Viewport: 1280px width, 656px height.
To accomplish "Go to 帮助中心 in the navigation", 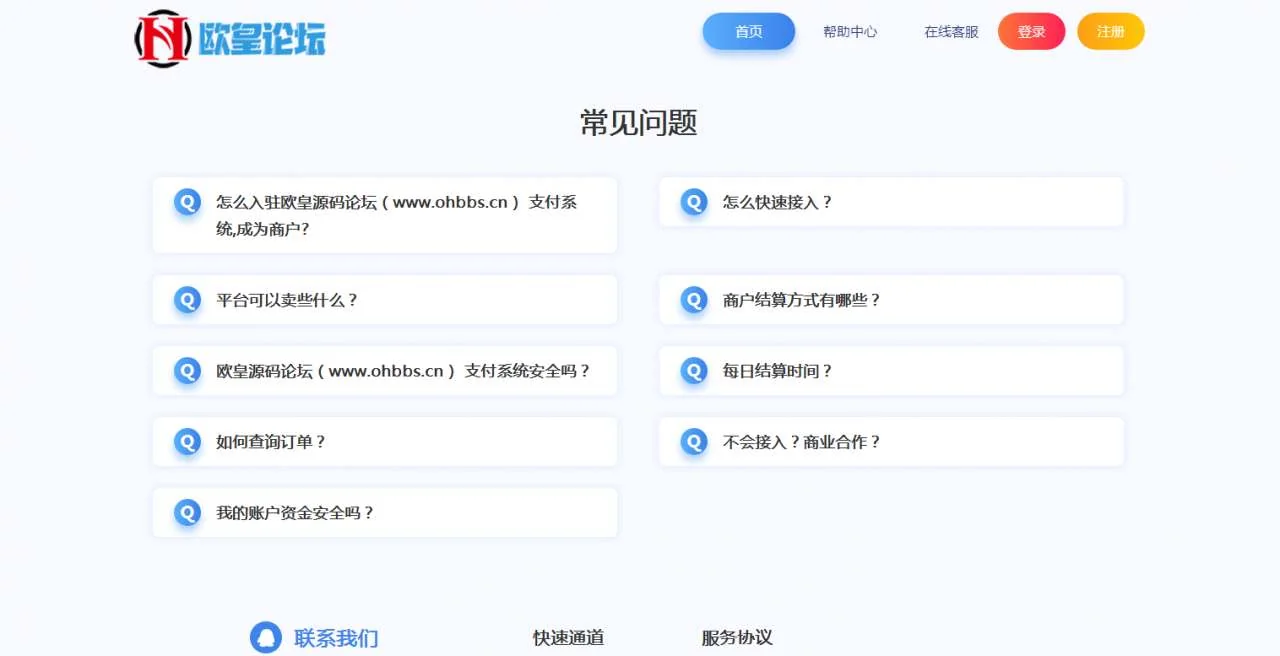I will [850, 32].
